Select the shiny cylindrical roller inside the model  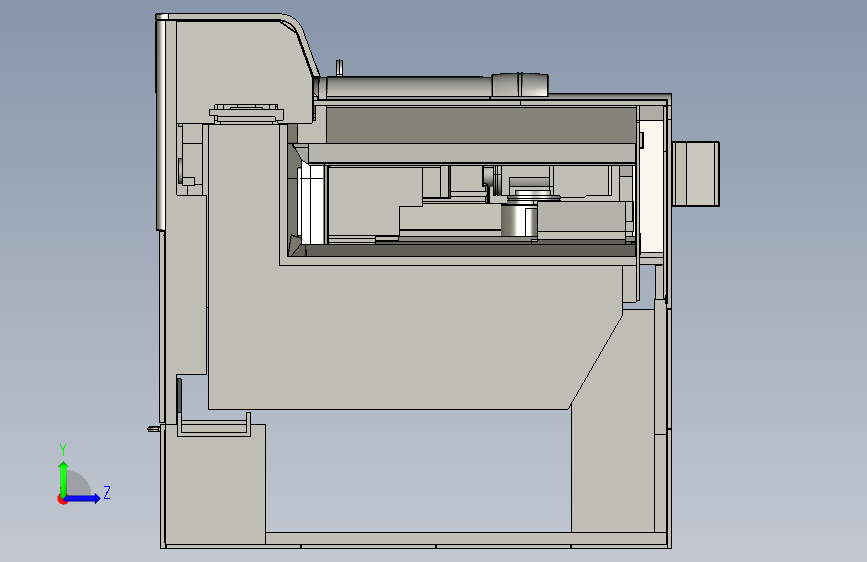click(518, 219)
